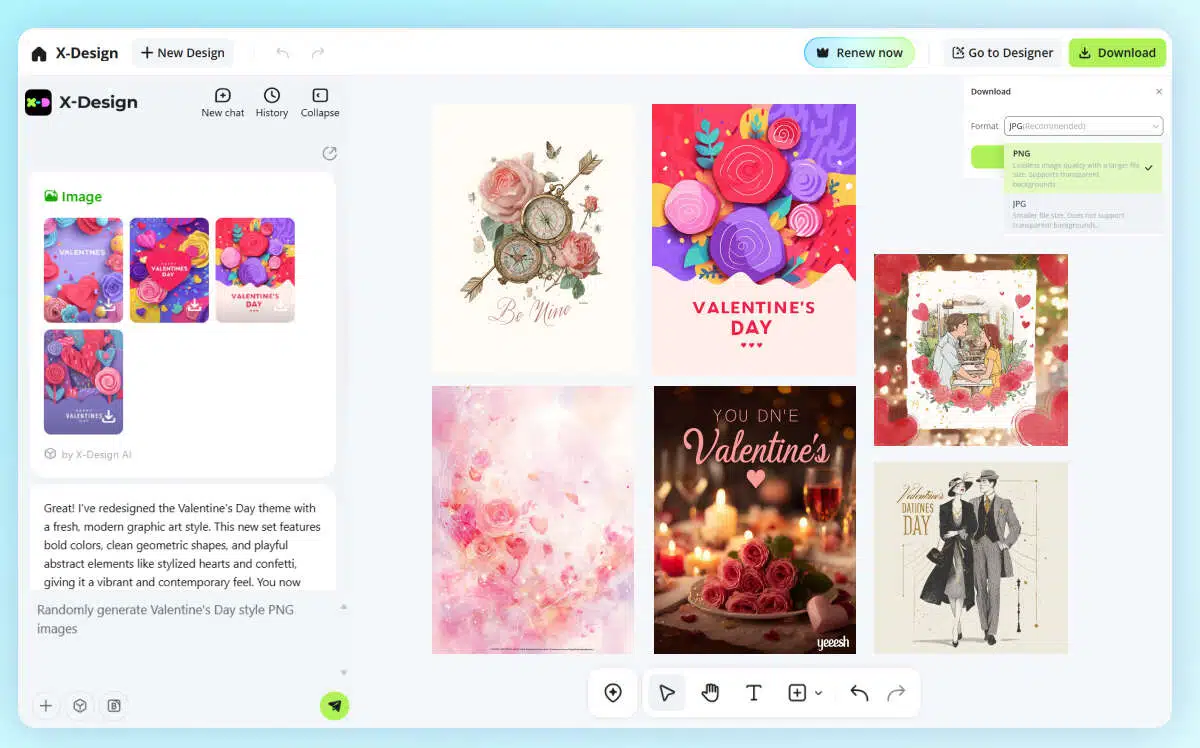Expand the add-element tool chevron
Image resolution: width=1200 pixels, height=748 pixels.
click(819, 693)
